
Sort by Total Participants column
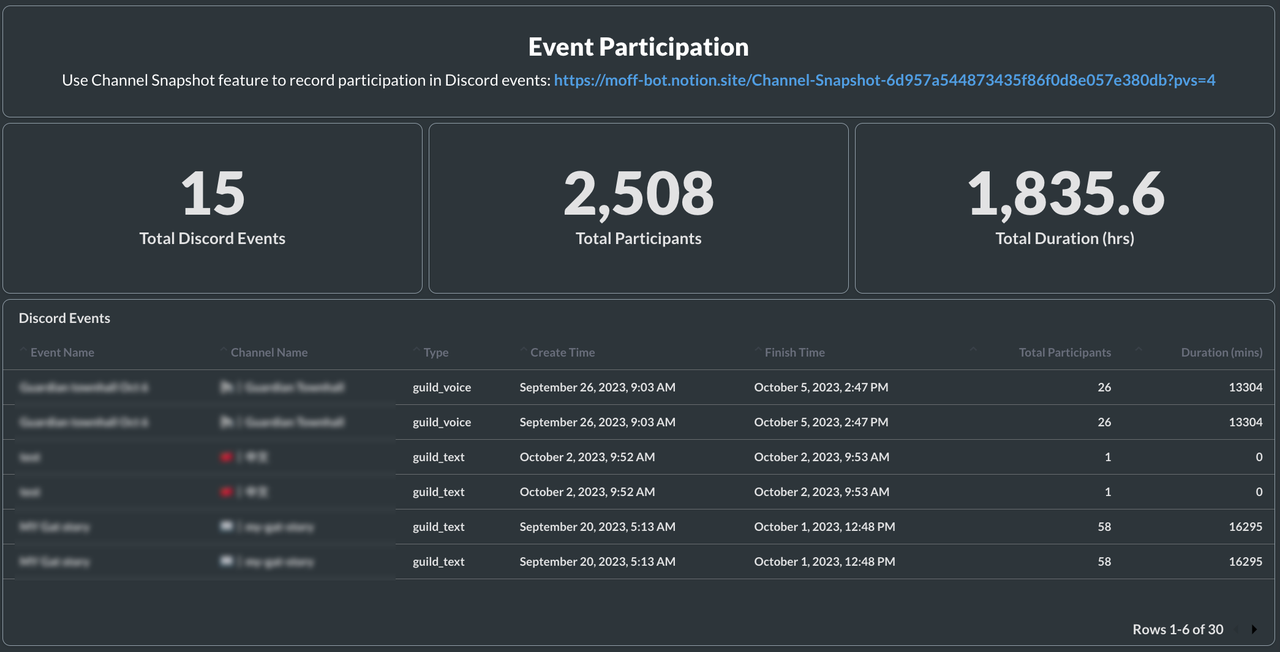[x=1065, y=352]
